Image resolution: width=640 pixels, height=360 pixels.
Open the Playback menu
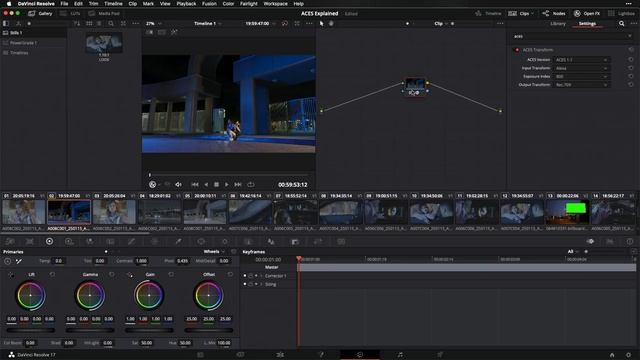click(186, 4)
